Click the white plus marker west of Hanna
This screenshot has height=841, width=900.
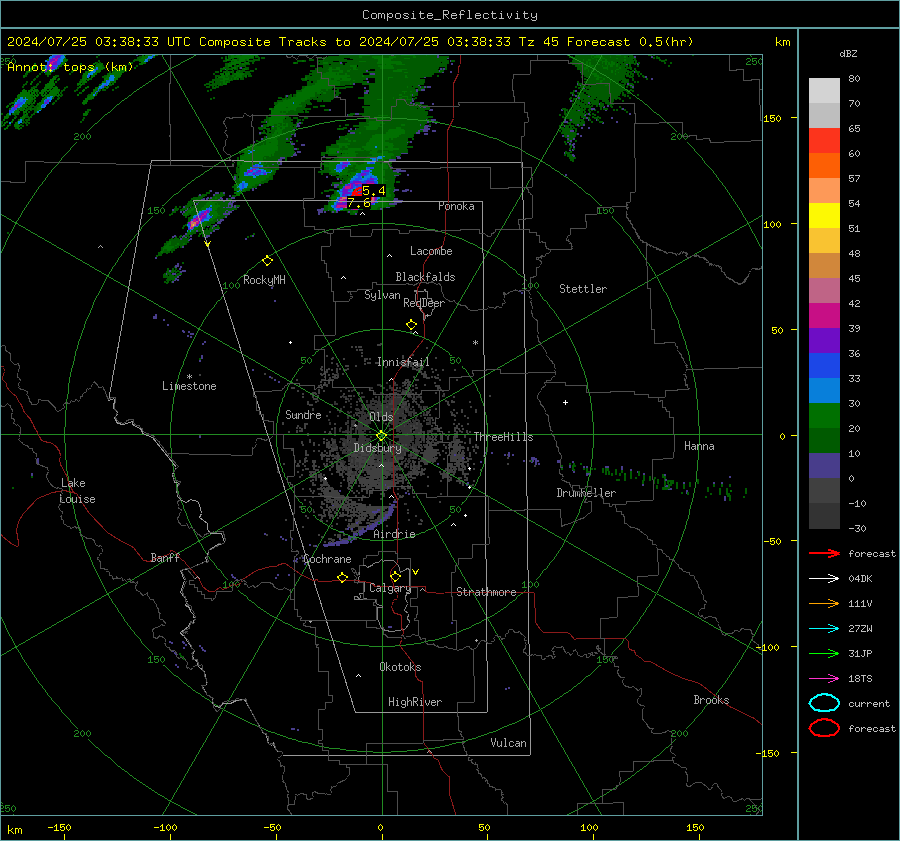point(565,402)
